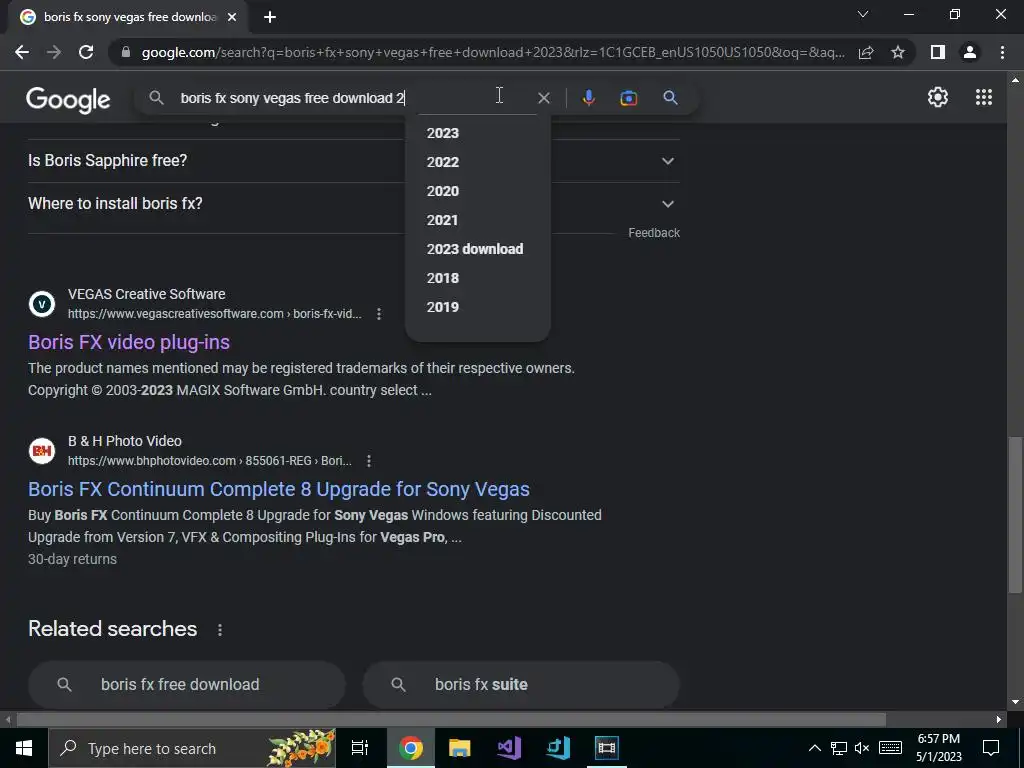Open the Windows Start menu
This screenshot has height=768, width=1024.
pos(24,748)
